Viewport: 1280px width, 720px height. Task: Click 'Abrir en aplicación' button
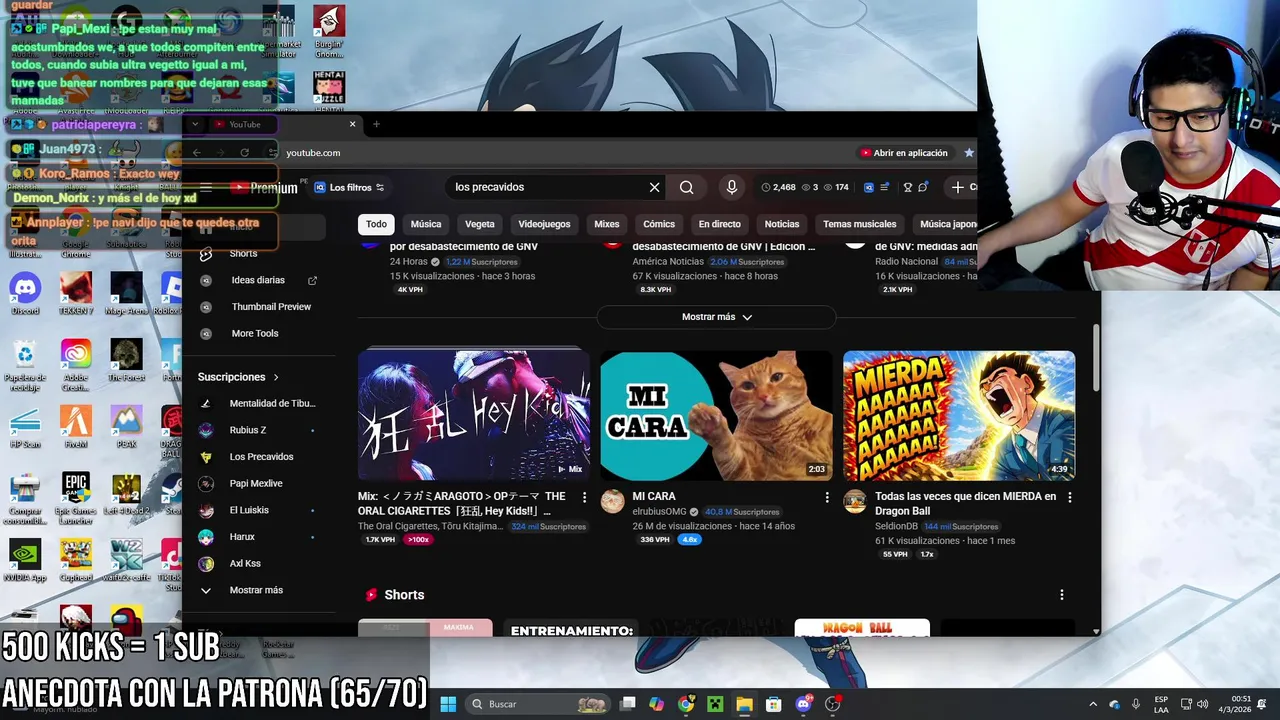(x=903, y=153)
